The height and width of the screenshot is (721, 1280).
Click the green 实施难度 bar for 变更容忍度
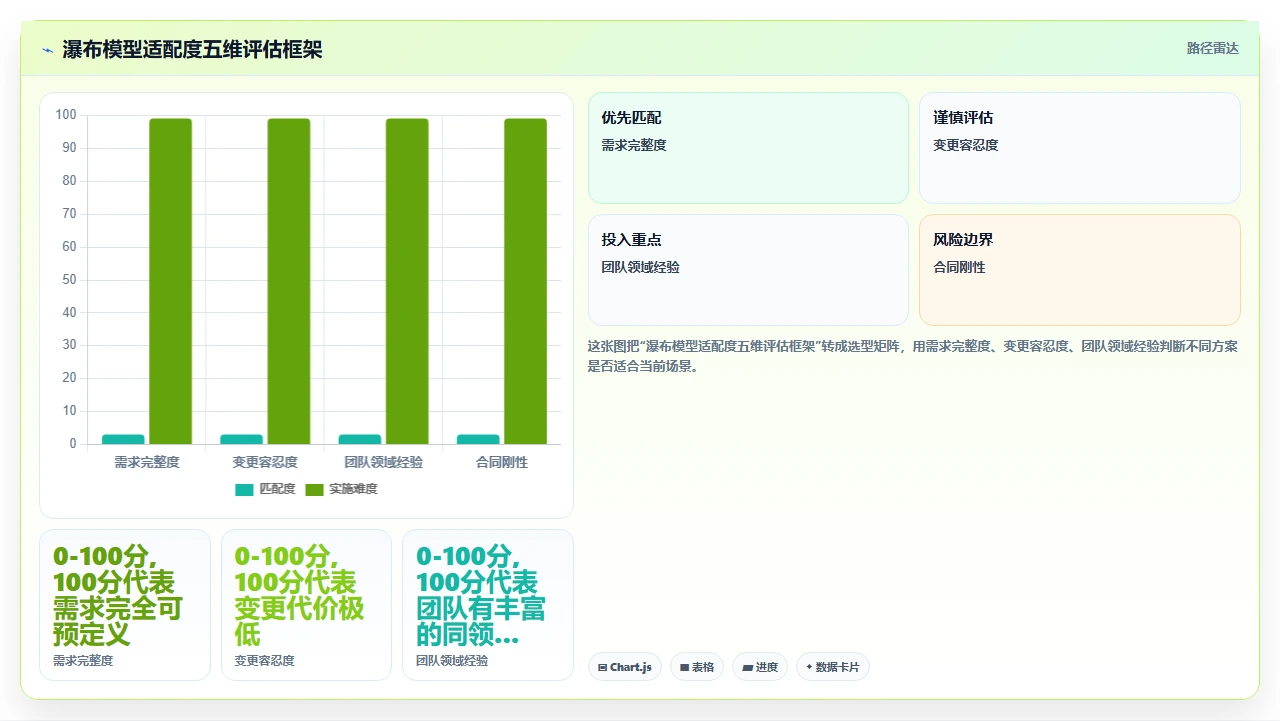[288, 281]
